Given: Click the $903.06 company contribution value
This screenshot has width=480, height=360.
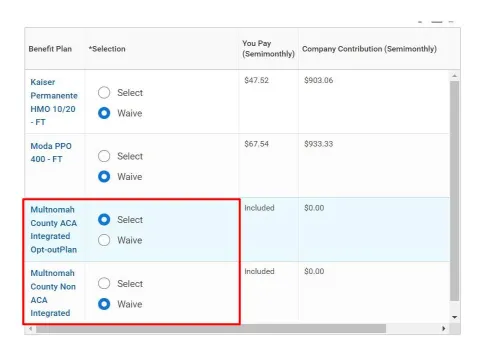Looking at the screenshot, I should [318, 80].
